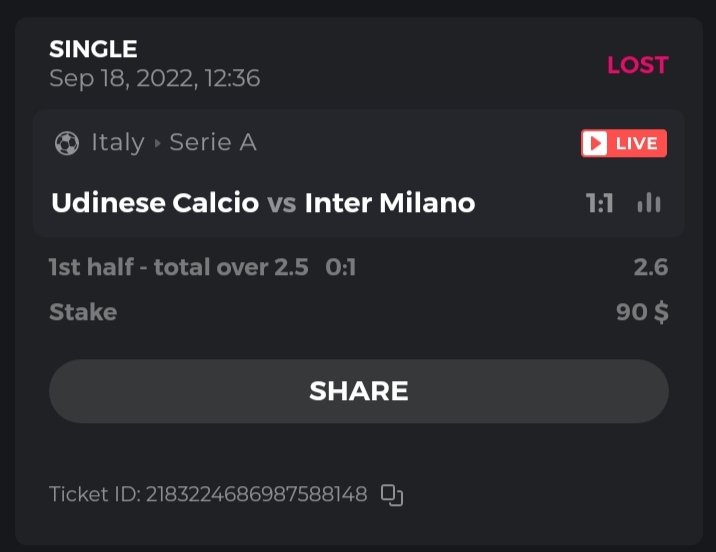Click the 0:1 score at bet time

(x=340, y=267)
